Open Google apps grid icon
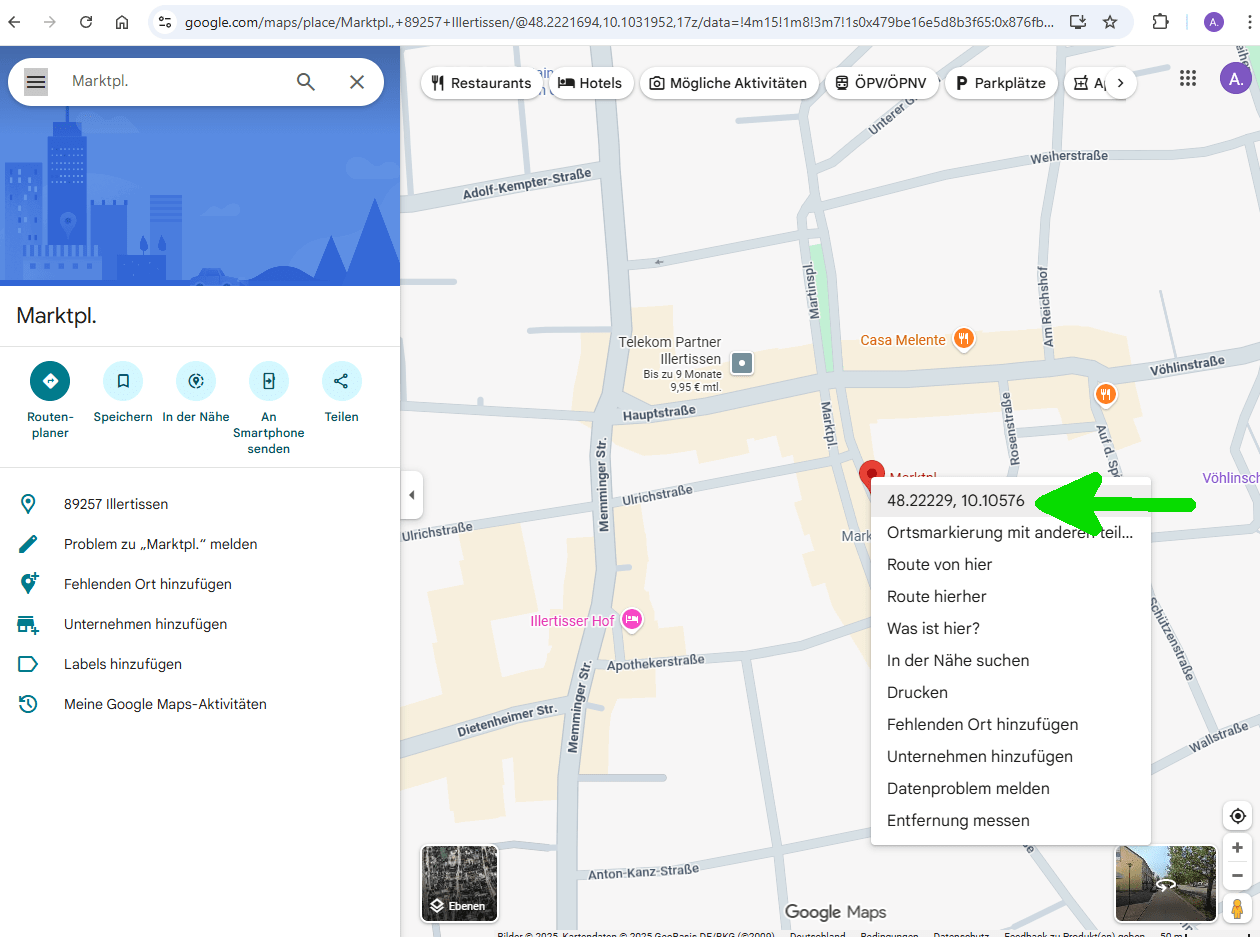1260x937 pixels. point(1188,79)
